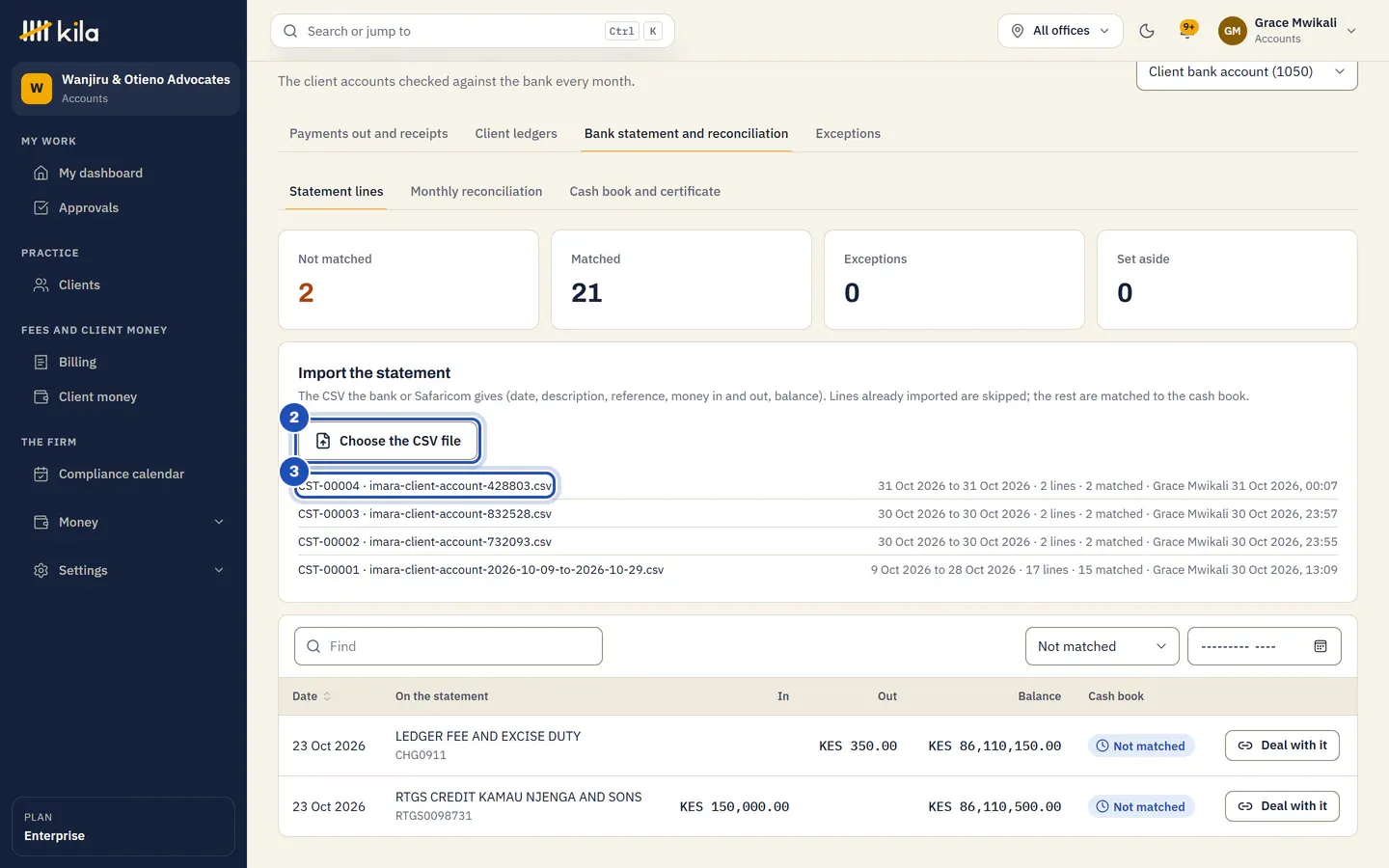1389x868 pixels.
Task: Open import CST-00004 imara-client-account-428803.csv
Action: 425,486
